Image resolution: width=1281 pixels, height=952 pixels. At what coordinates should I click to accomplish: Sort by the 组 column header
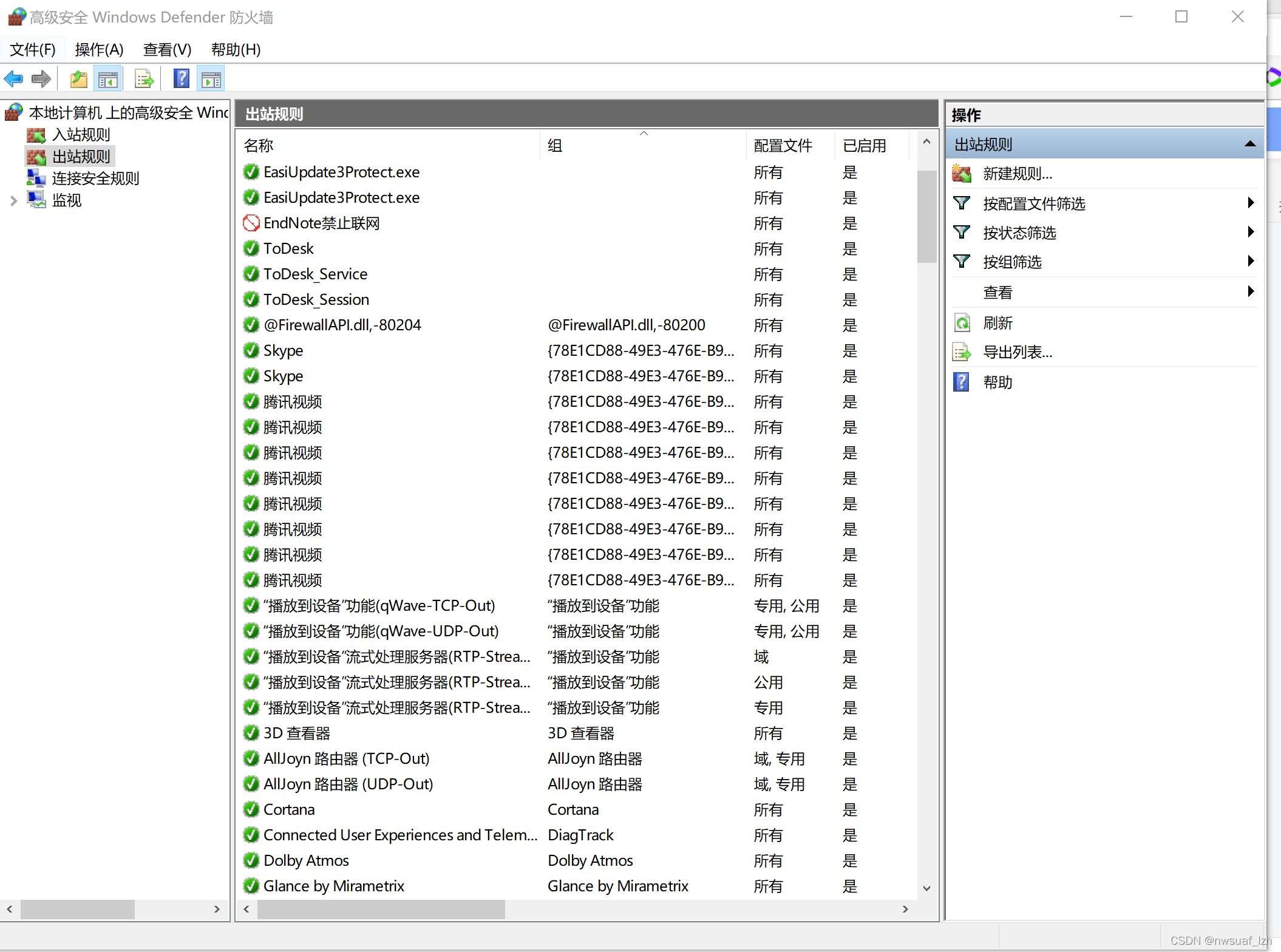[x=643, y=145]
